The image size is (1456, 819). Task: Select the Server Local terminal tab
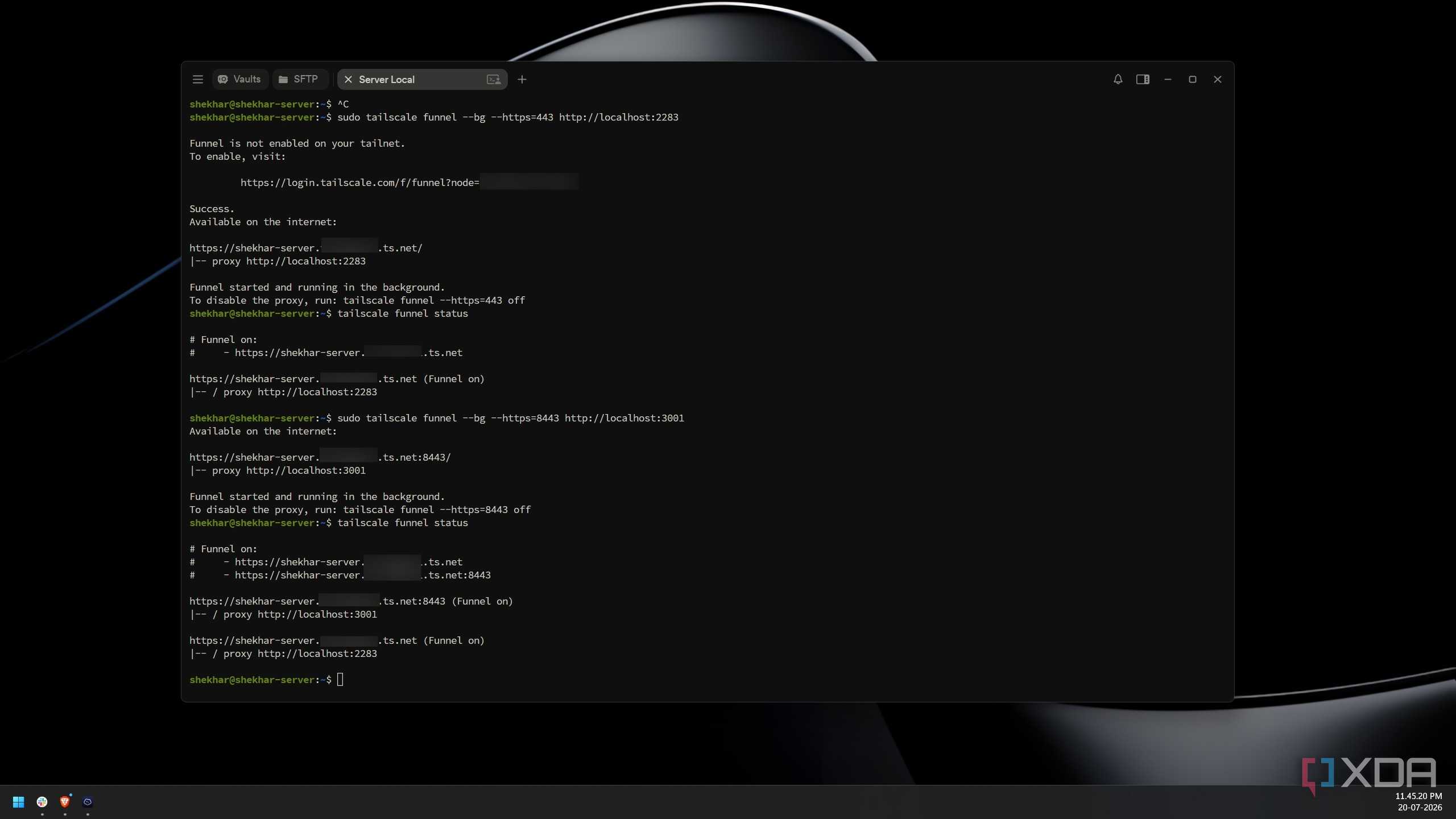coord(422,80)
